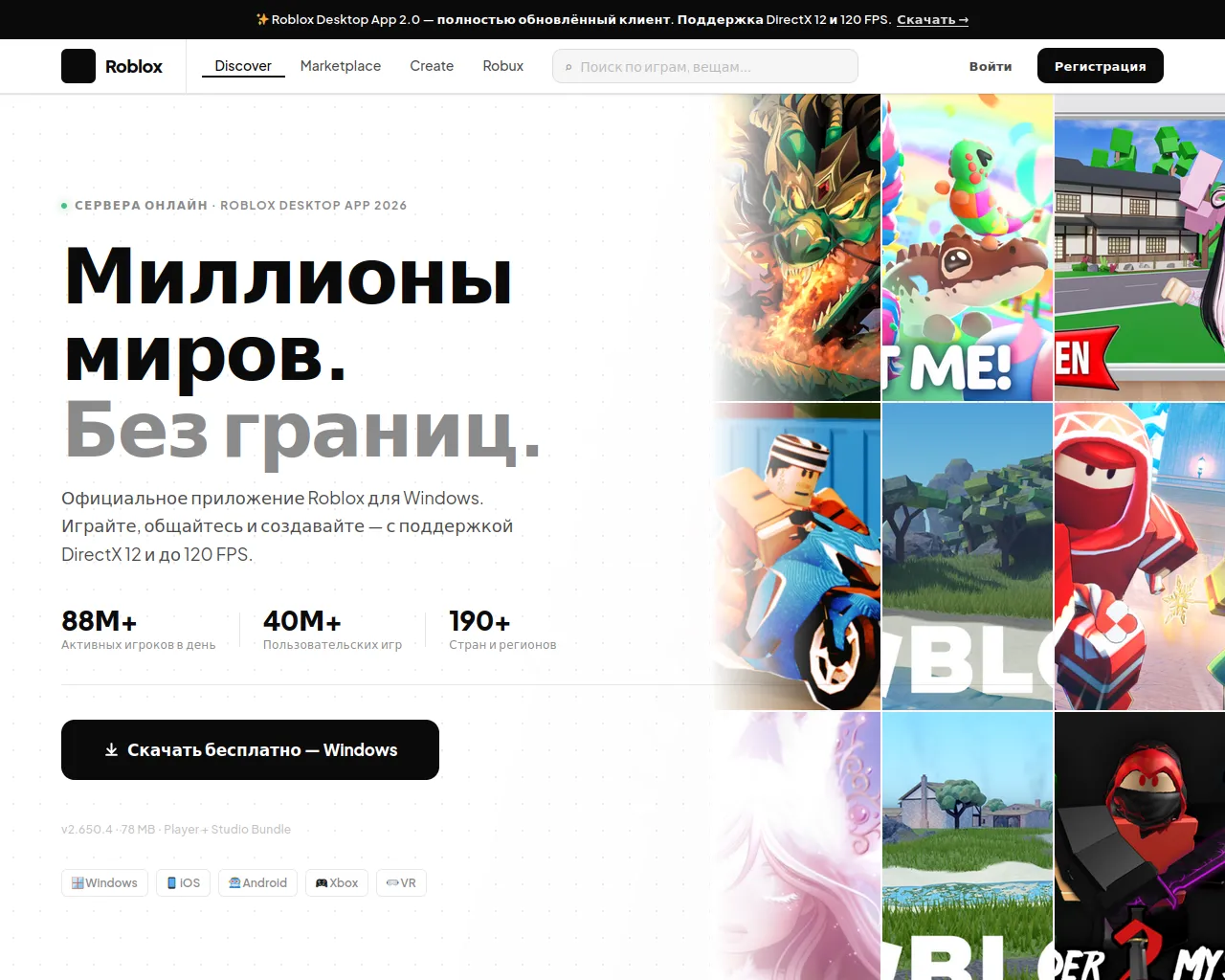Click the «88M+» statistic

click(100, 621)
